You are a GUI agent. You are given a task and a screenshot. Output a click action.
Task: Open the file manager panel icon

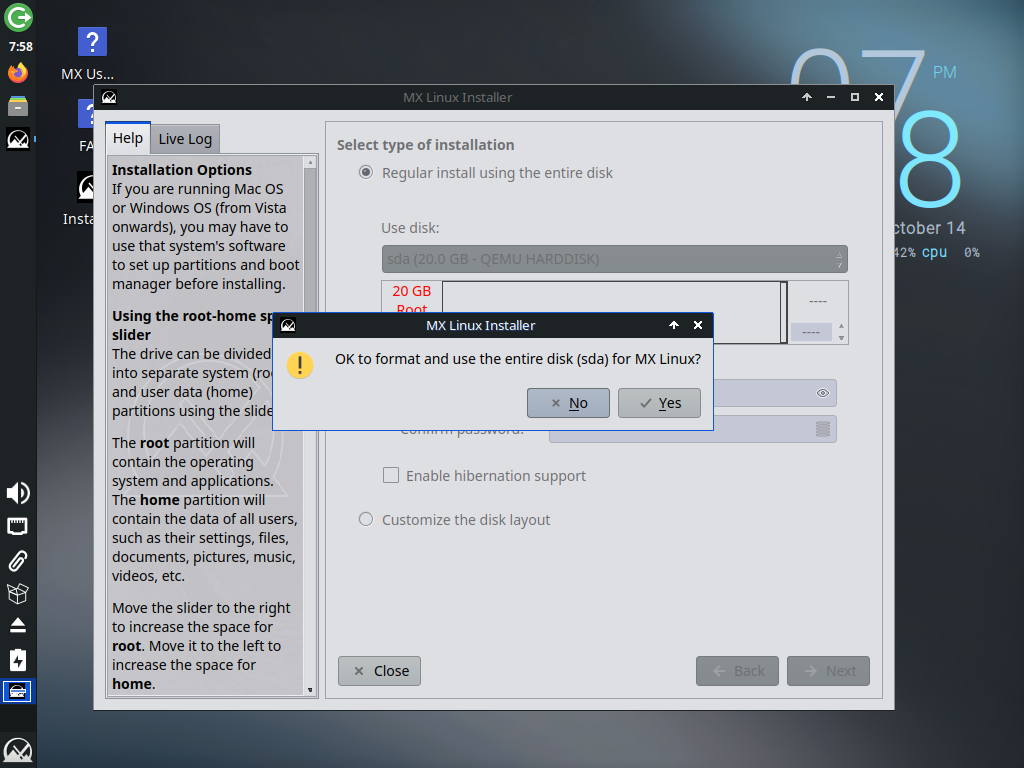(18, 106)
